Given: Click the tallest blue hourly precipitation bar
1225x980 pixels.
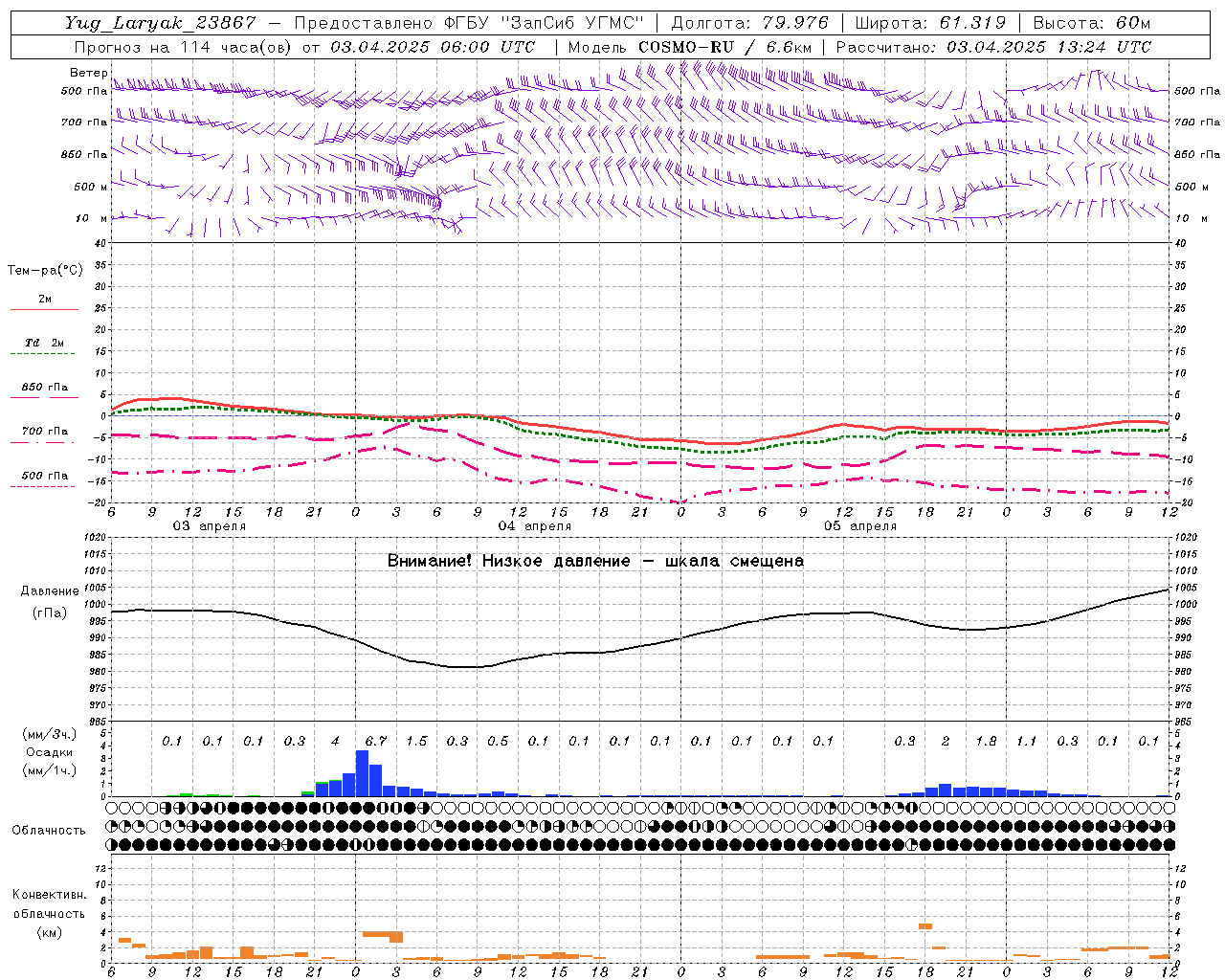Looking at the screenshot, I should 362,773.
